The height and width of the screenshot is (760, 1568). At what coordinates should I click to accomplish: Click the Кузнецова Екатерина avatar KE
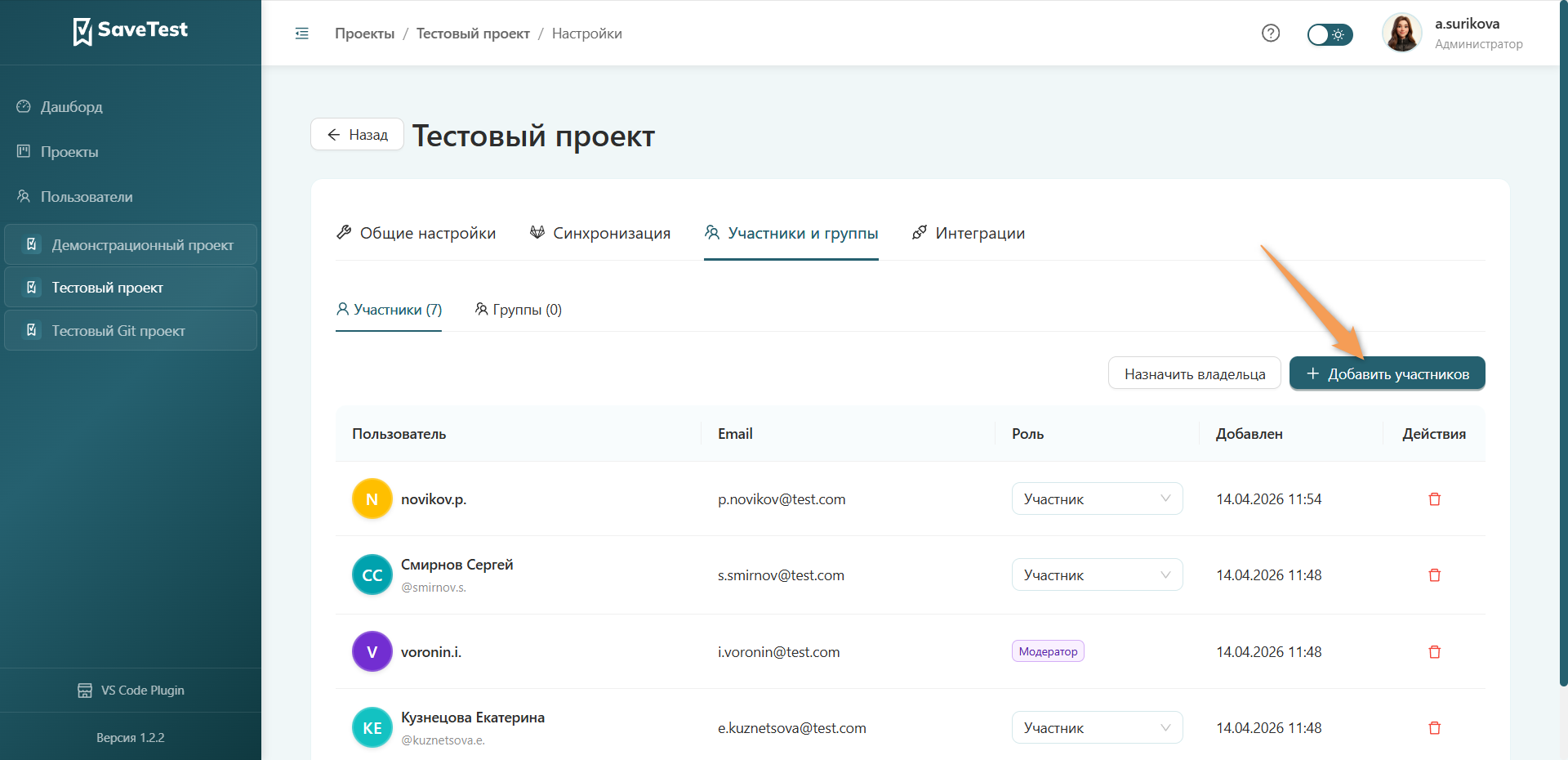coord(372,728)
